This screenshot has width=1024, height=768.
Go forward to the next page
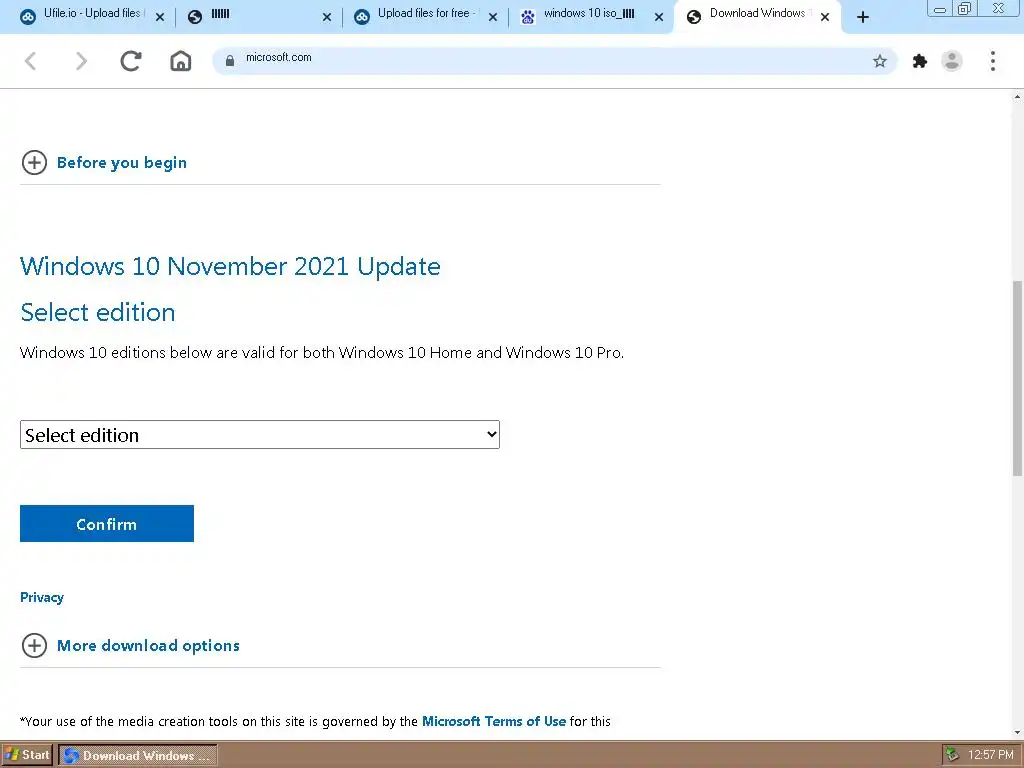[x=81, y=61]
